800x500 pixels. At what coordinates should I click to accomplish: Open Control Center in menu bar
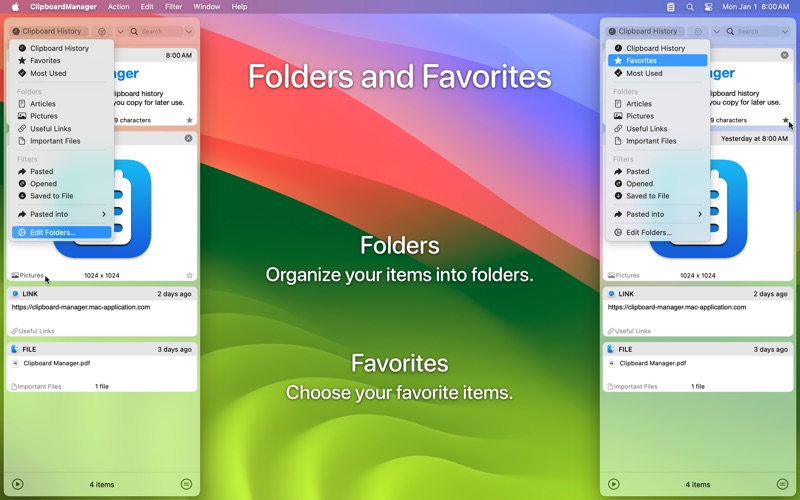pos(709,7)
